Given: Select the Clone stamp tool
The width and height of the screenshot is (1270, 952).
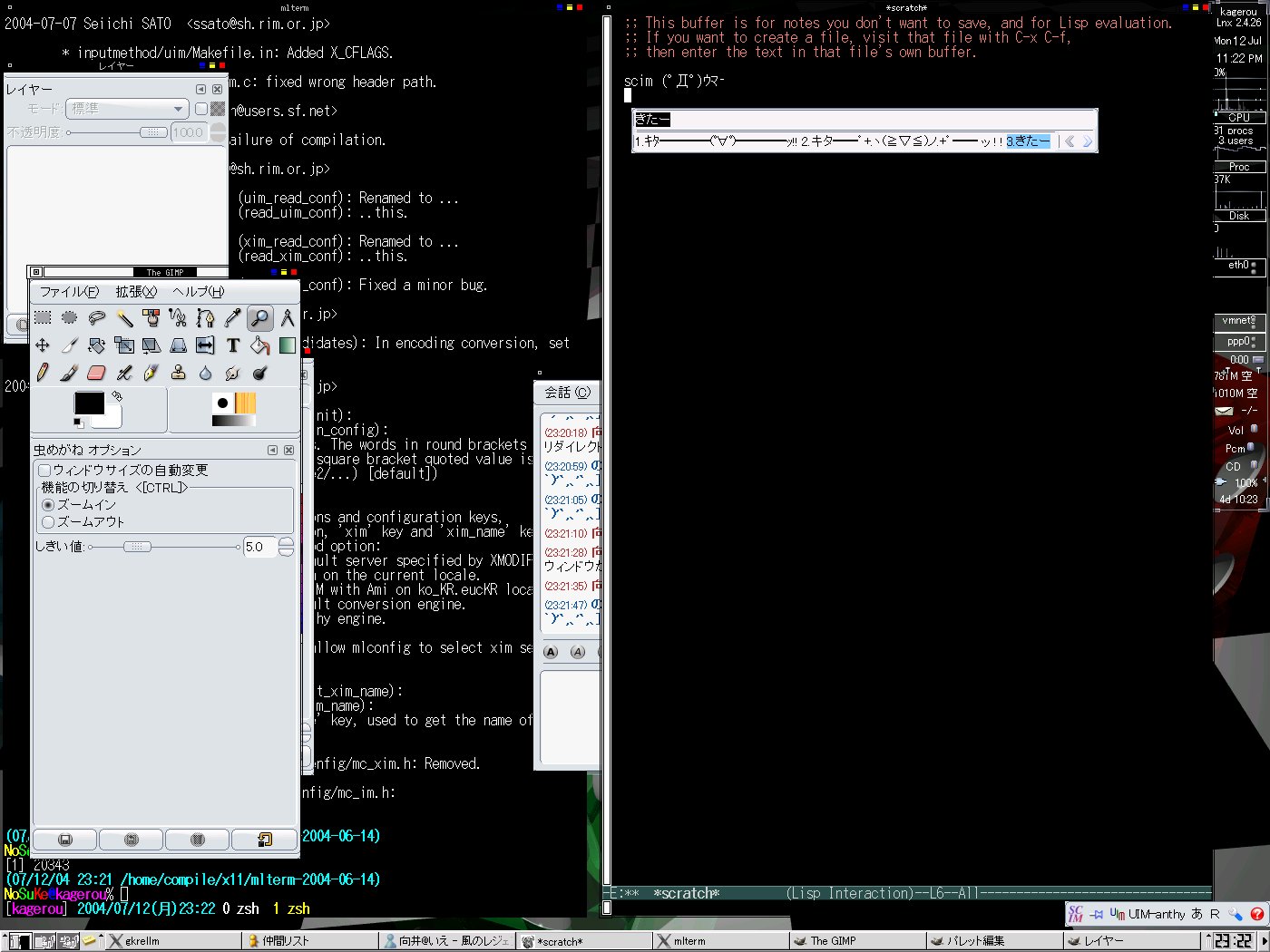Looking at the screenshot, I should 179,373.
